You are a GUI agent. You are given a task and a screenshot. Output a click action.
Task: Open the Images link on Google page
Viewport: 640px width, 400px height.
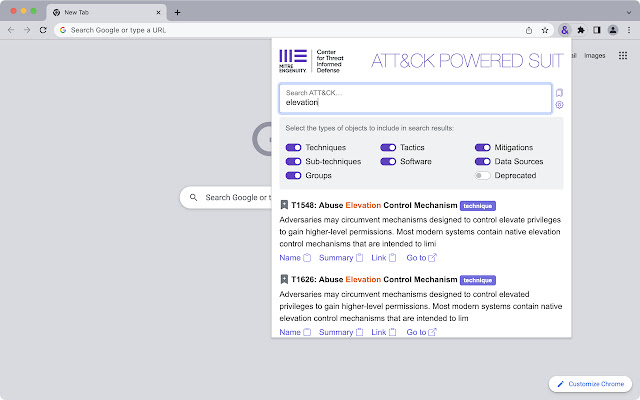click(594, 56)
